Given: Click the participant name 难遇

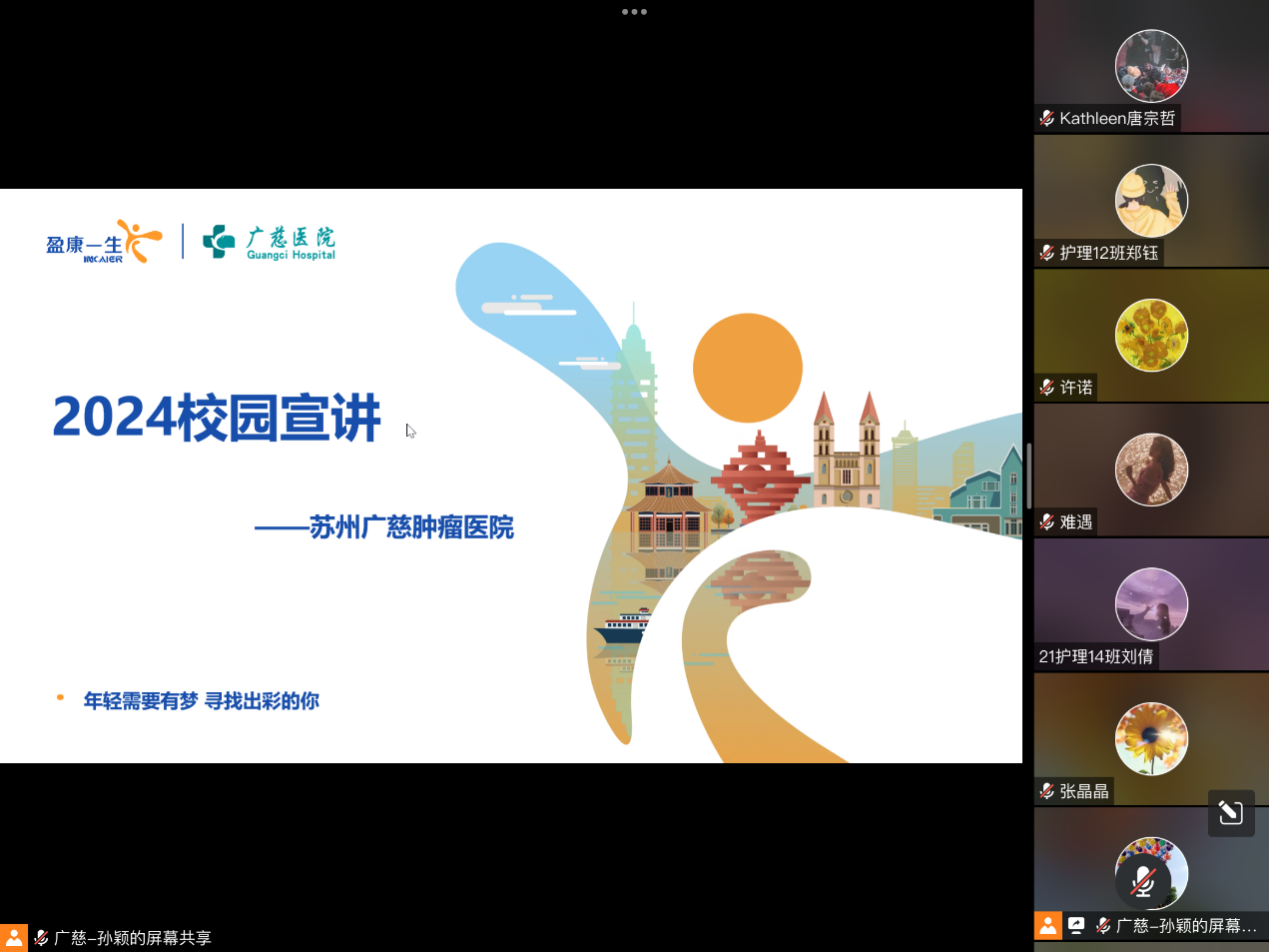Looking at the screenshot, I should [1076, 522].
